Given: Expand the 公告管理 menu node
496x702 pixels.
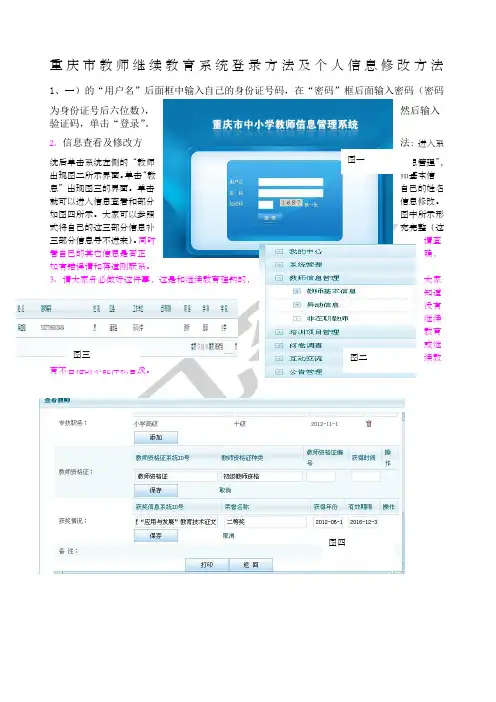Looking at the screenshot, I should pyautogui.click(x=279, y=372).
